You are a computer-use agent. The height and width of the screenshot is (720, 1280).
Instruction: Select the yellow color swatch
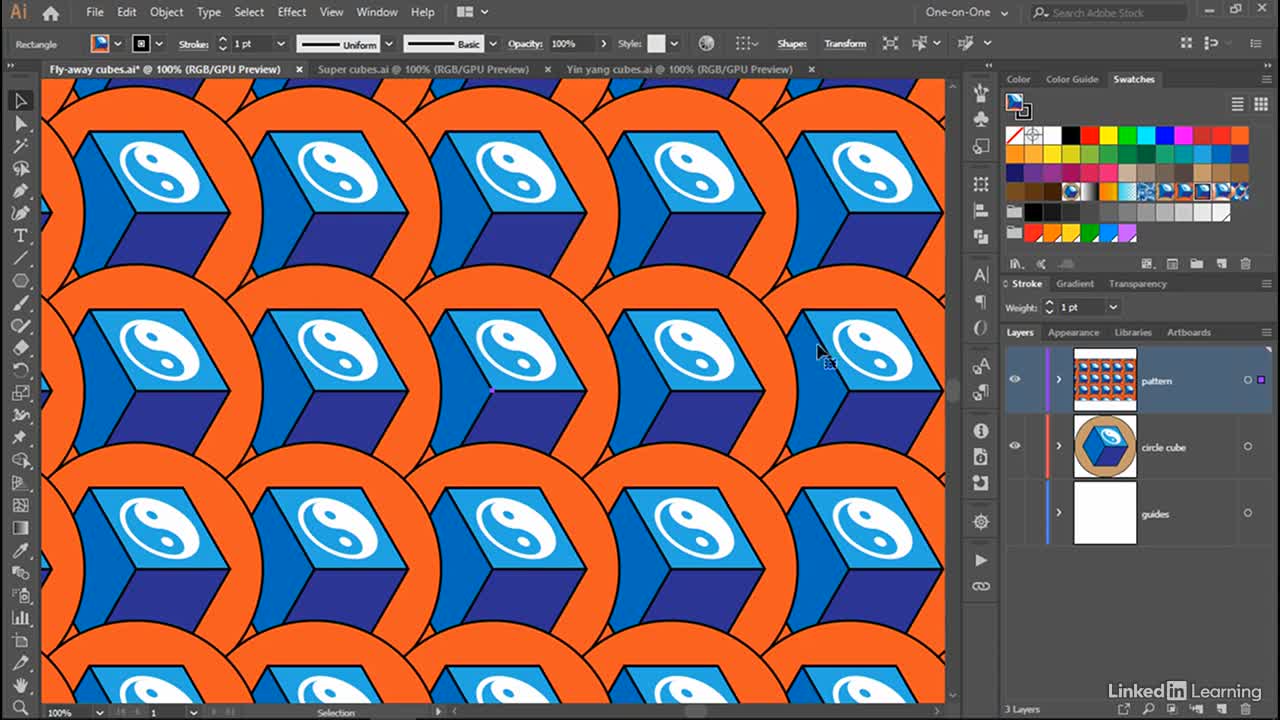1108,135
